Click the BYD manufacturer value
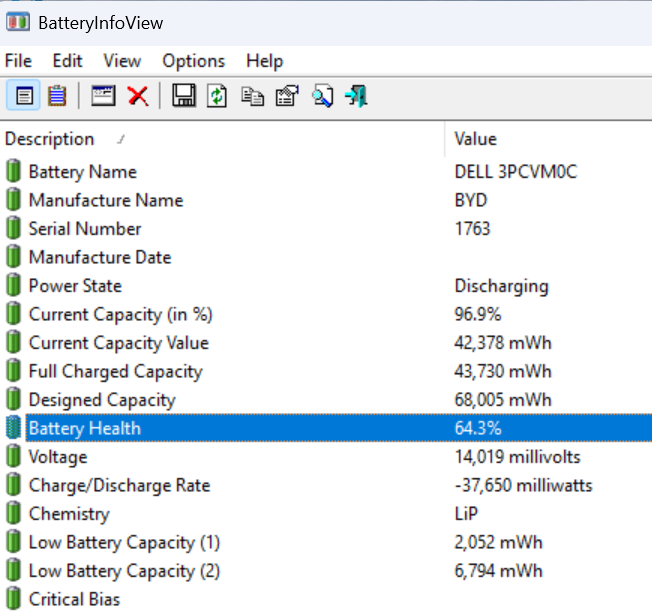652x613 pixels. pos(470,200)
